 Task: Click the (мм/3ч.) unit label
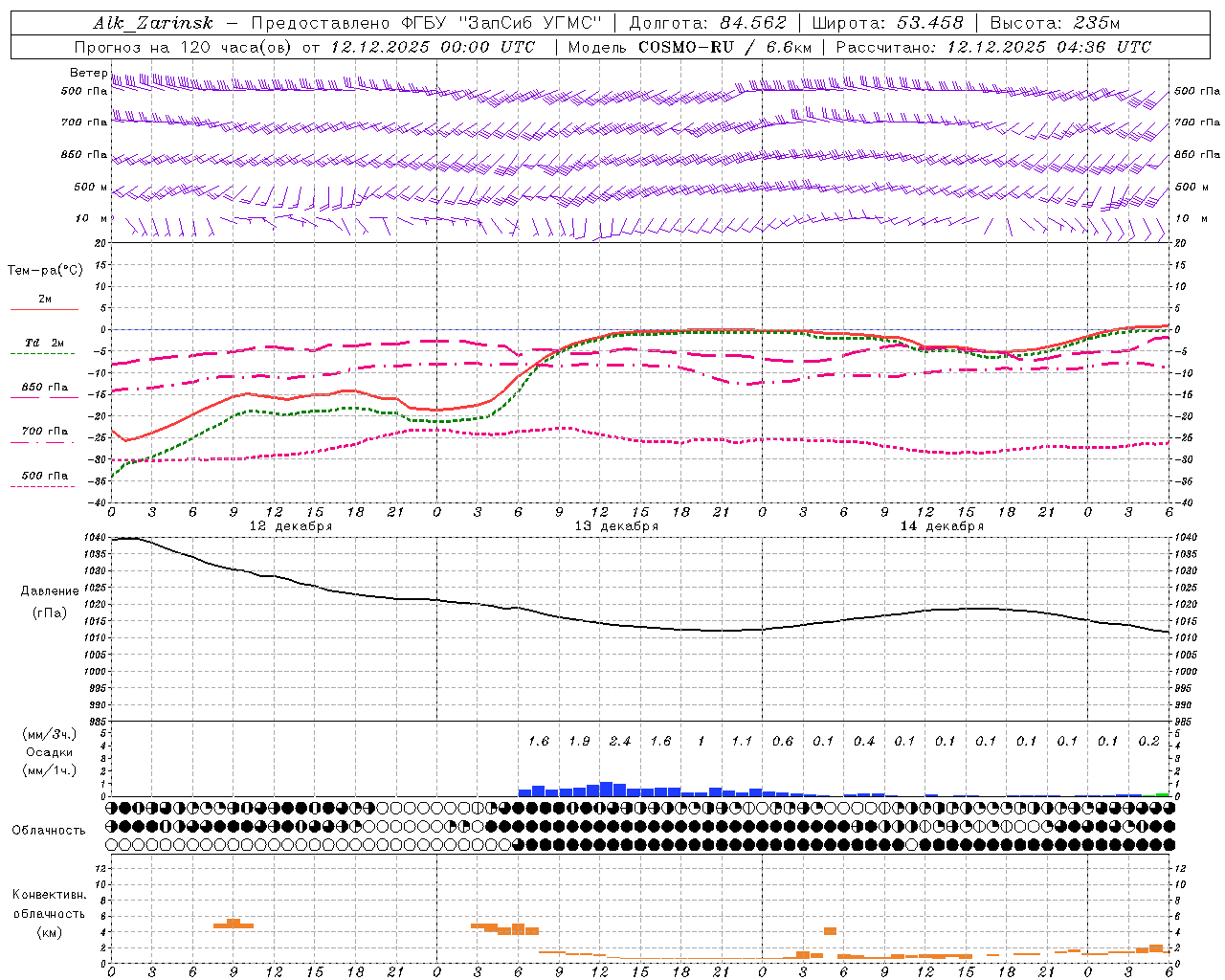point(50,734)
